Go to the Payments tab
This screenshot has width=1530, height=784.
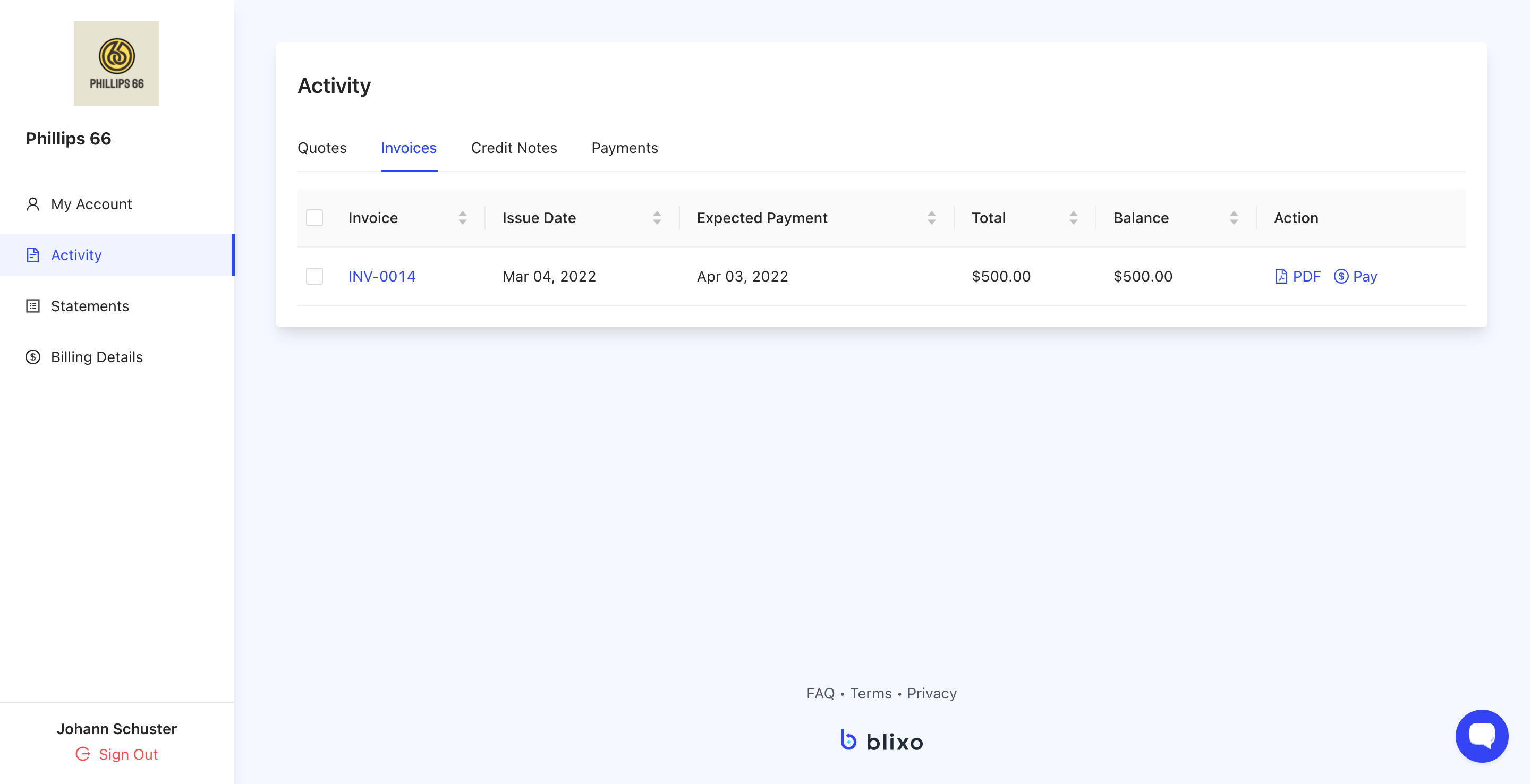coord(624,148)
